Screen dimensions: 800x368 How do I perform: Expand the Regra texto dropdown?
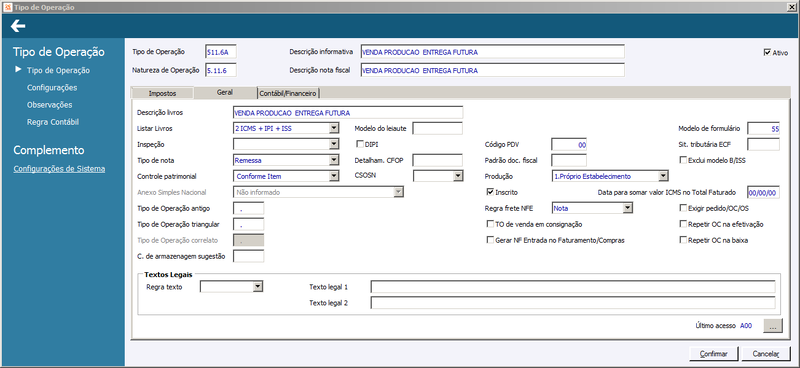(x=258, y=287)
